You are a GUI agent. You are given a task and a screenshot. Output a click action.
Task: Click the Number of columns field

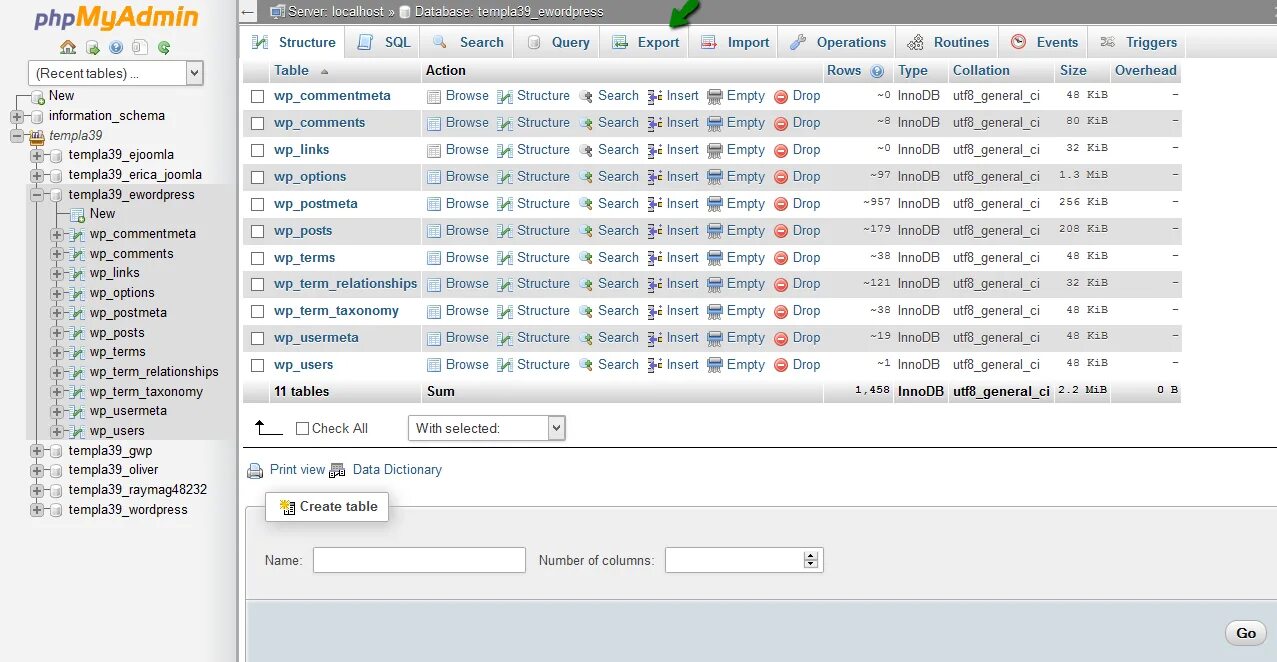click(x=744, y=560)
